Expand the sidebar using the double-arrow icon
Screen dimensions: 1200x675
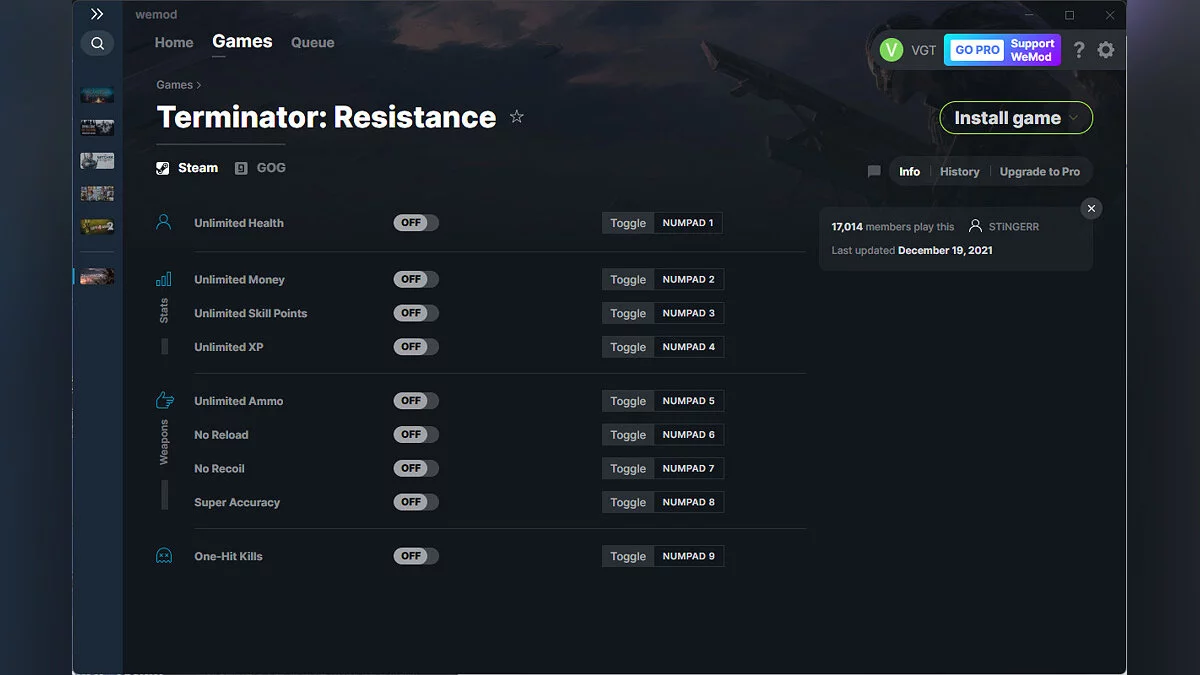coord(96,14)
